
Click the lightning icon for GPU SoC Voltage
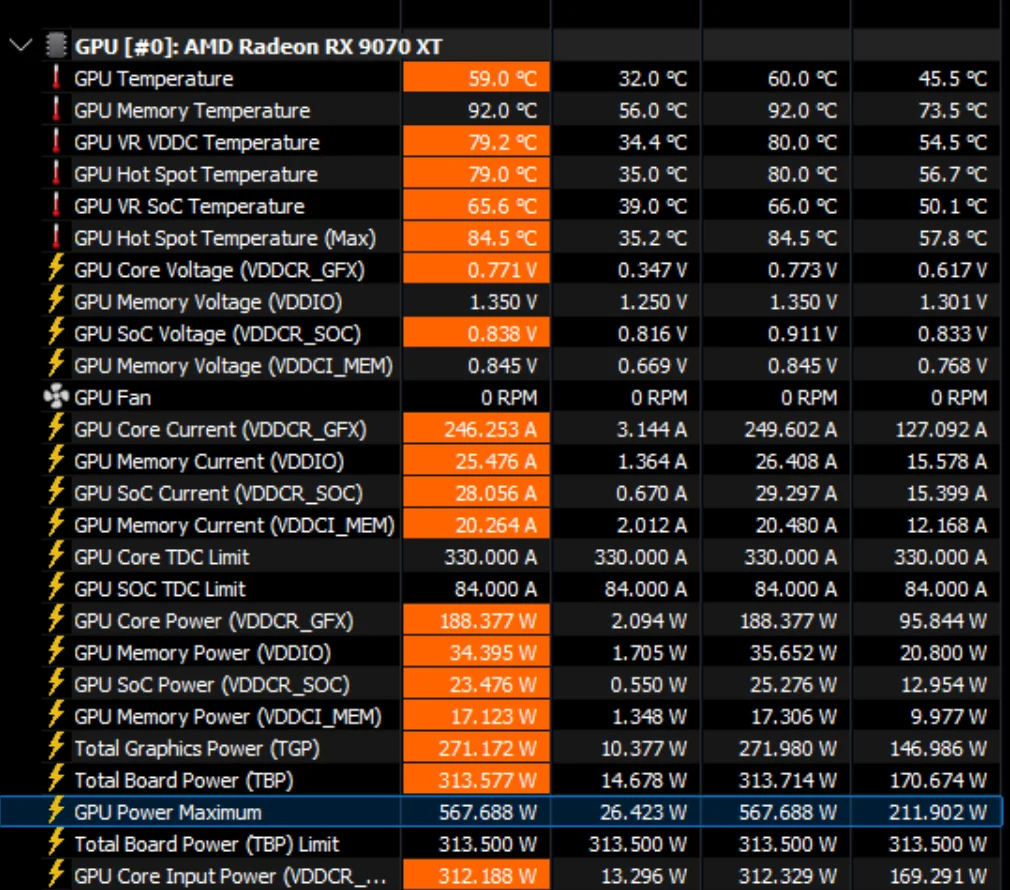coord(56,332)
